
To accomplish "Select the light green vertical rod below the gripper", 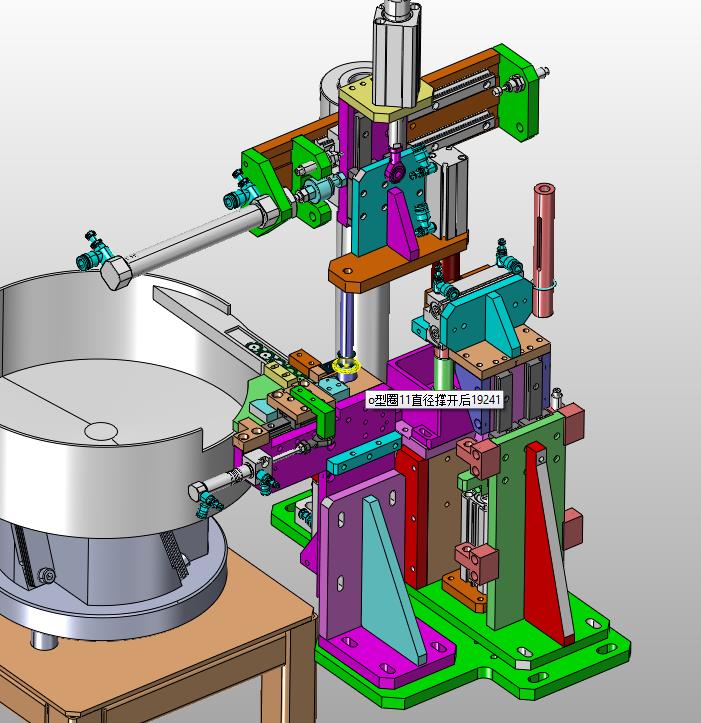I will 442,373.
